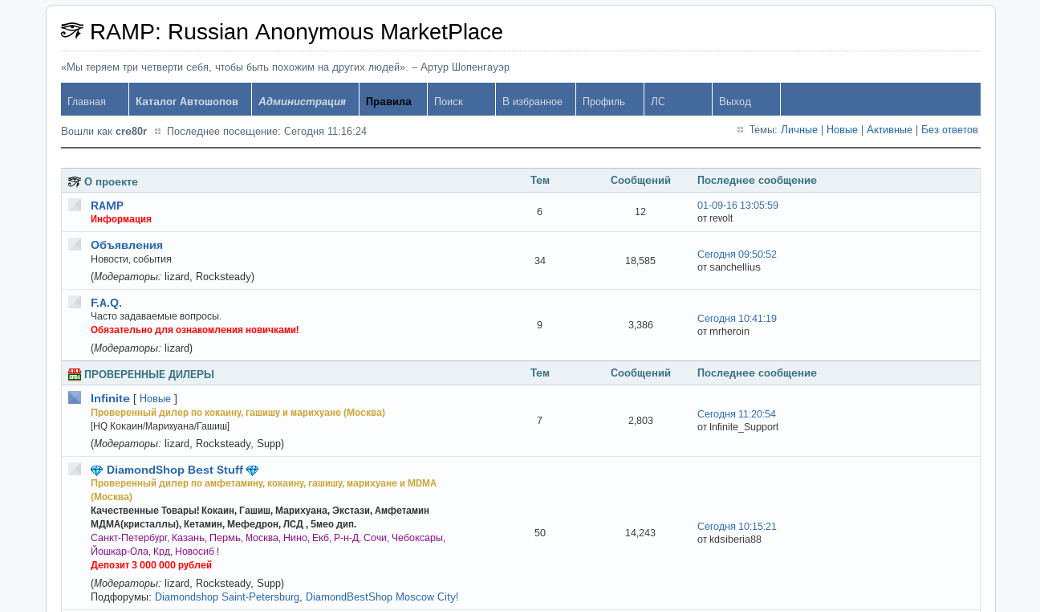The height and width of the screenshot is (612, 1040).
Task: Select Профиль in the navigation bar
Action: coord(603,101)
